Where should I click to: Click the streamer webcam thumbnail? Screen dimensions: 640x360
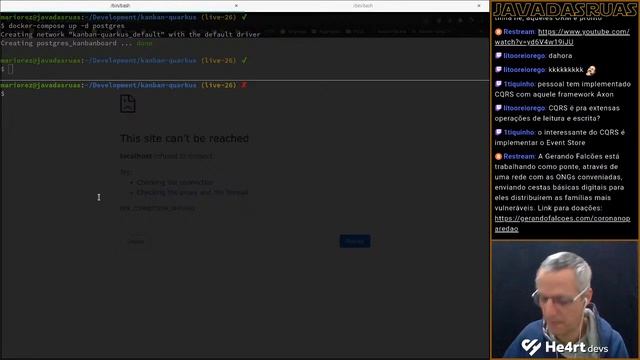(565, 300)
